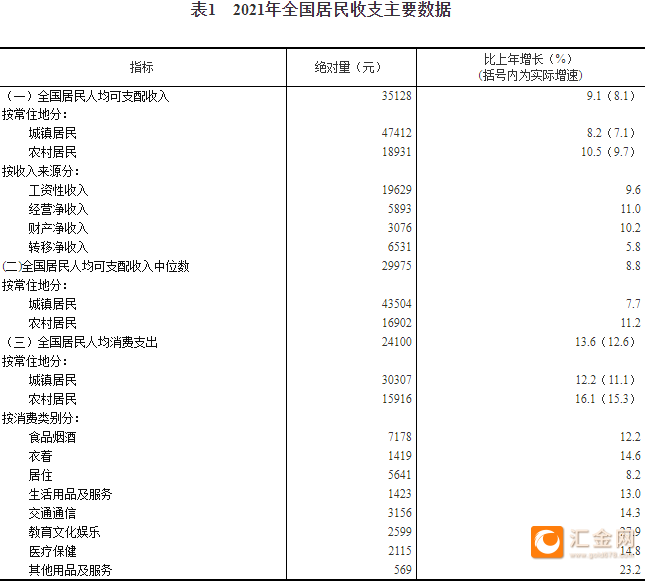Select the 绝对量（元）column header
651x581 pixels.
[x=348, y=67]
